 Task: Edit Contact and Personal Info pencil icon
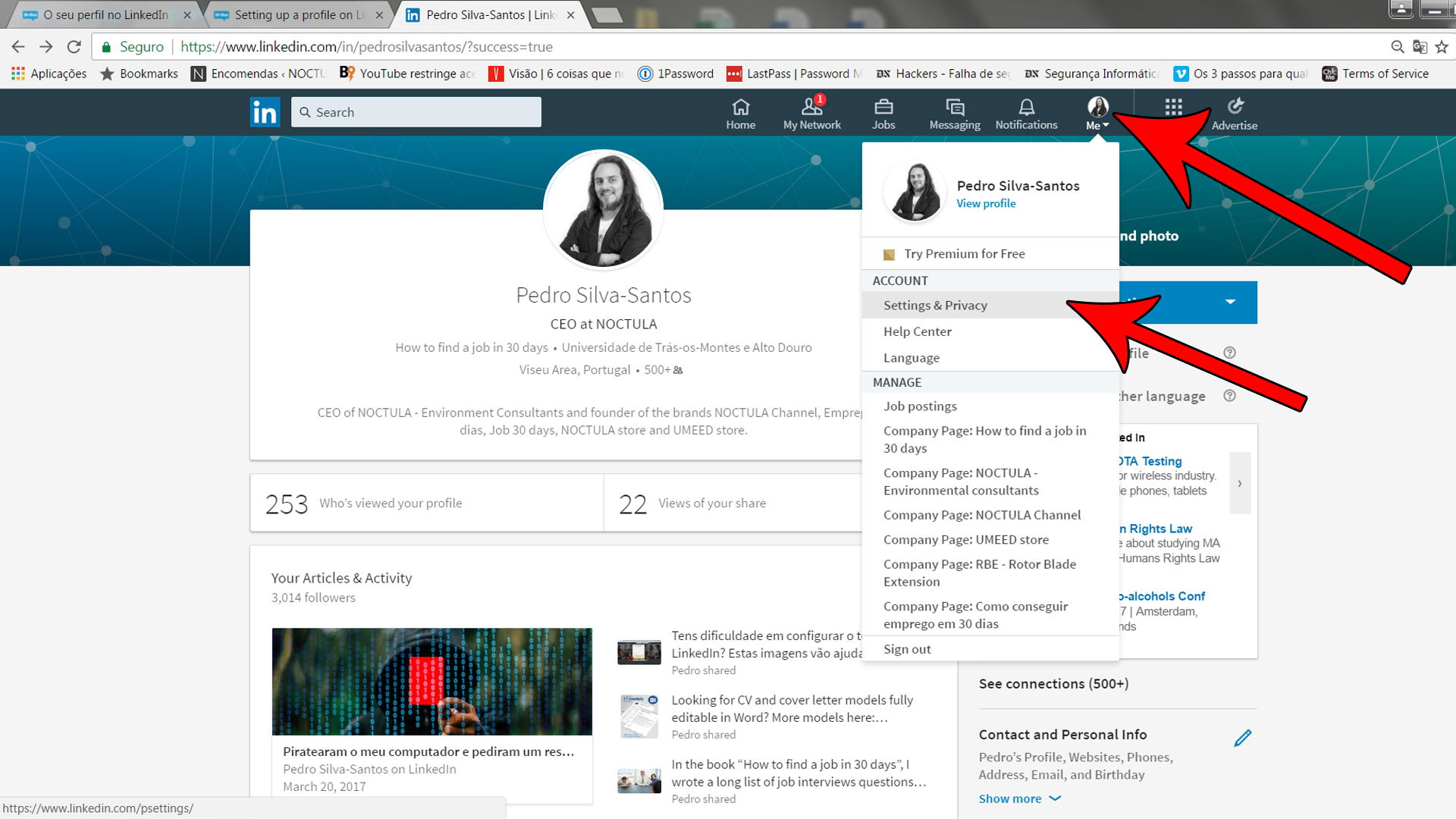coord(1242,738)
